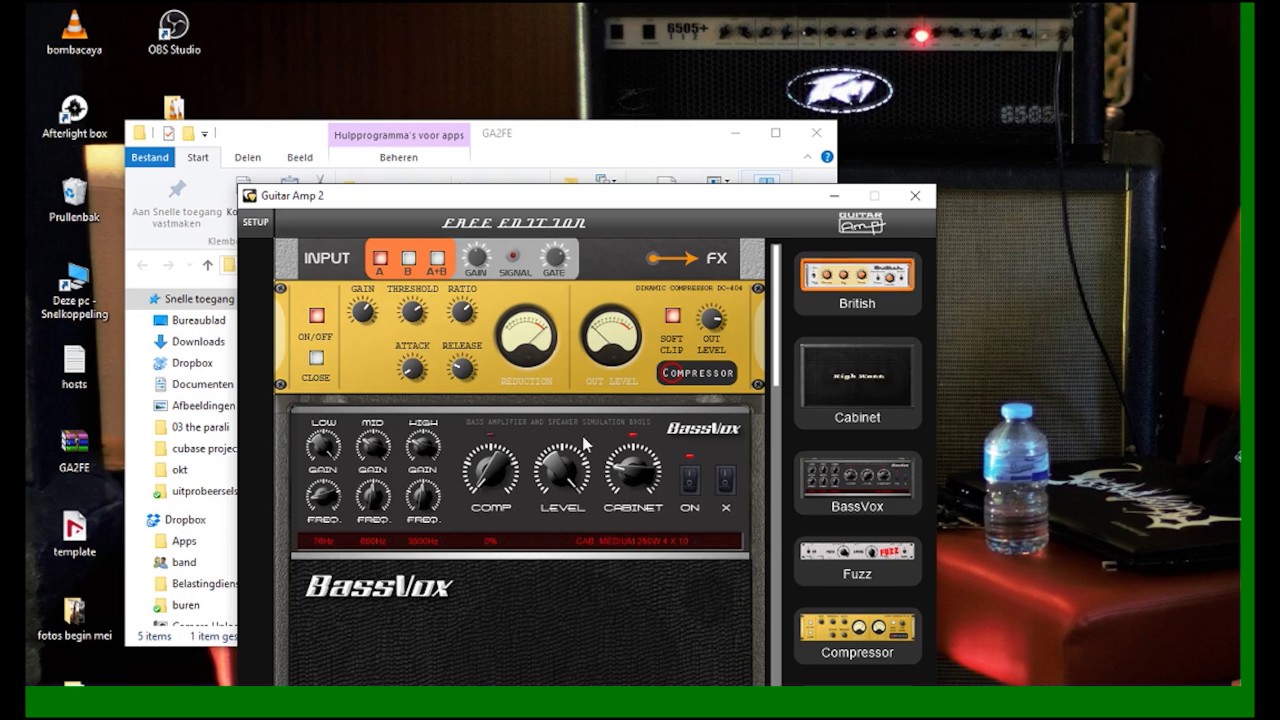This screenshot has height=720, width=1280.
Task: Click the SETUP button in Guitar Amp 2
Action: click(x=256, y=222)
